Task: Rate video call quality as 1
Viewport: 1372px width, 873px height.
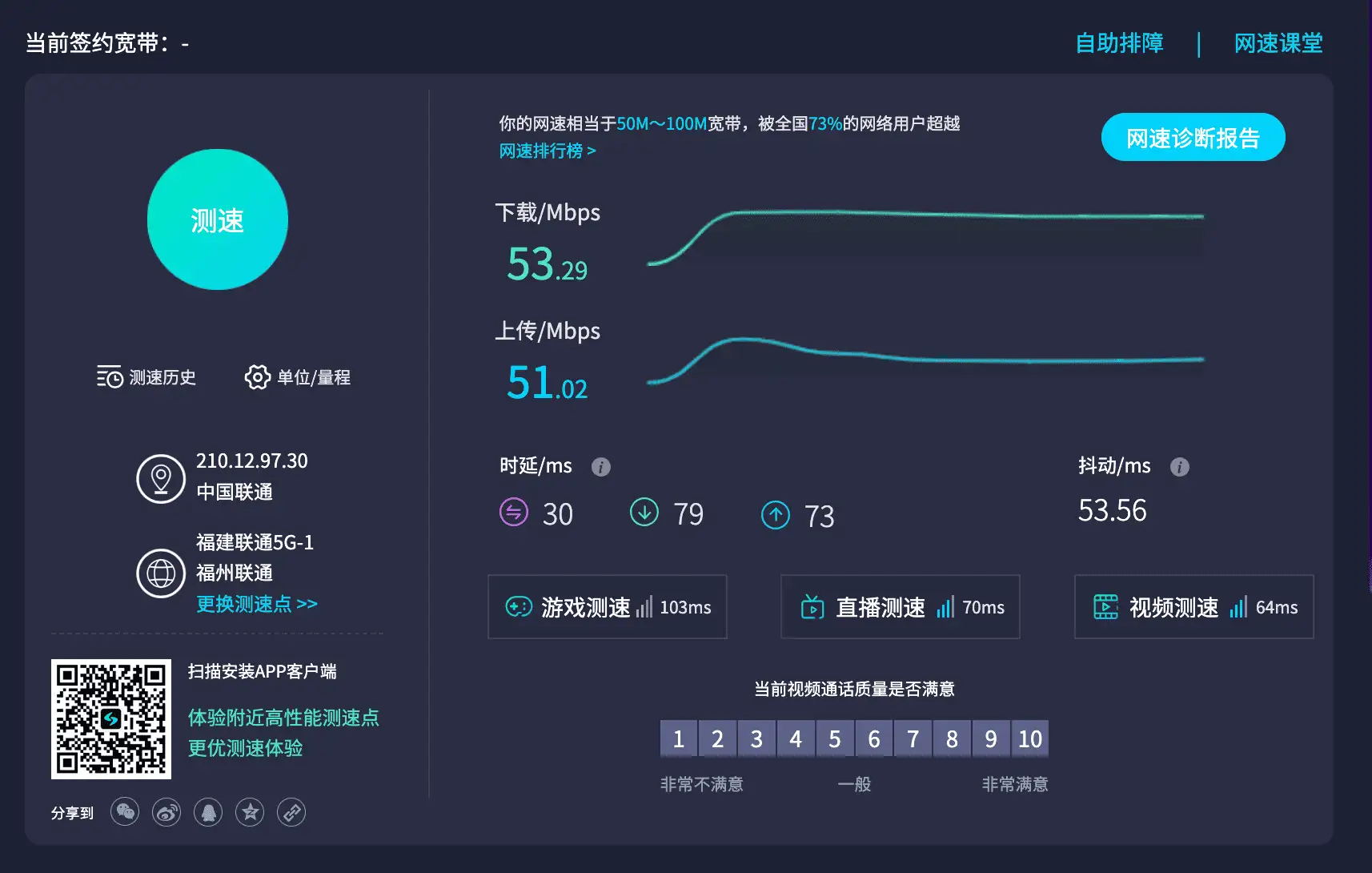Action: pyautogui.click(x=678, y=738)
